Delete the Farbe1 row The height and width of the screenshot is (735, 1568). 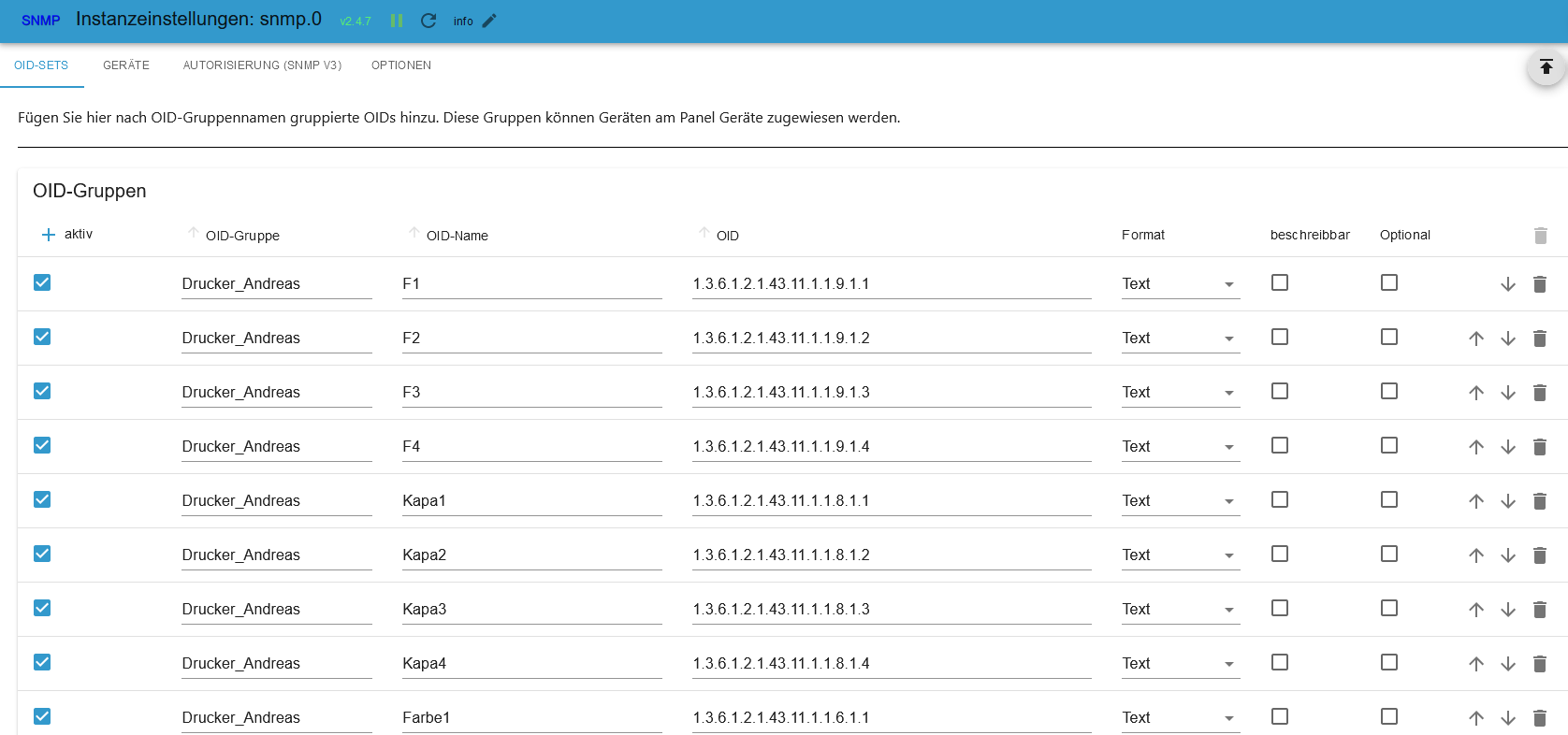1540,718
